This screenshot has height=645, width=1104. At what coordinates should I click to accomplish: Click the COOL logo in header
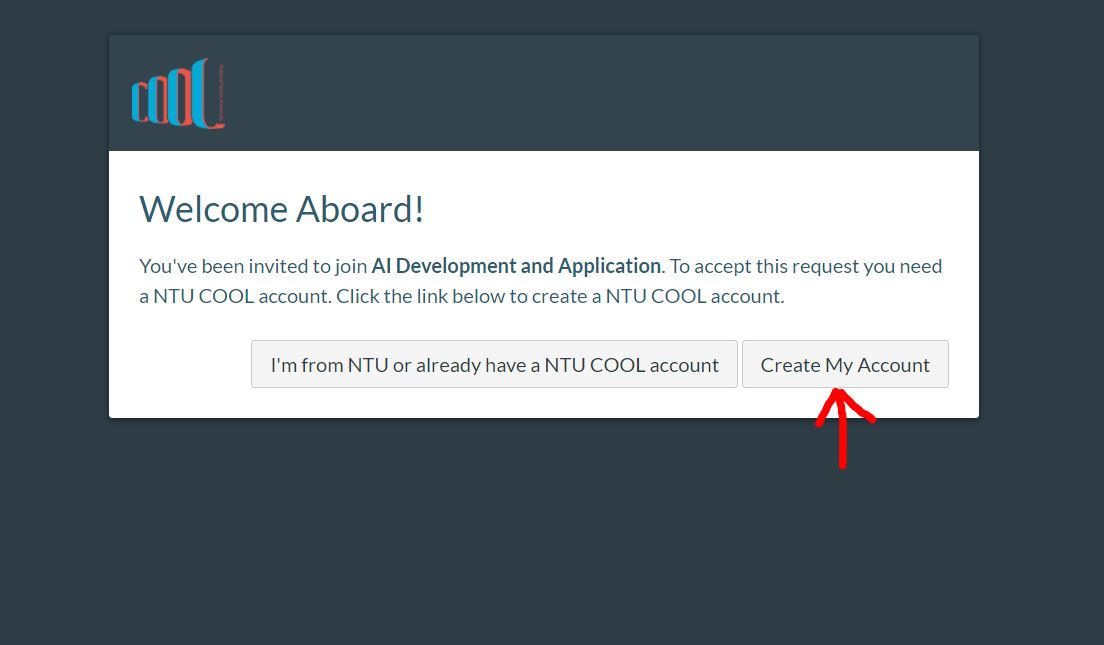pyautogui.click(x=178, y=94)
